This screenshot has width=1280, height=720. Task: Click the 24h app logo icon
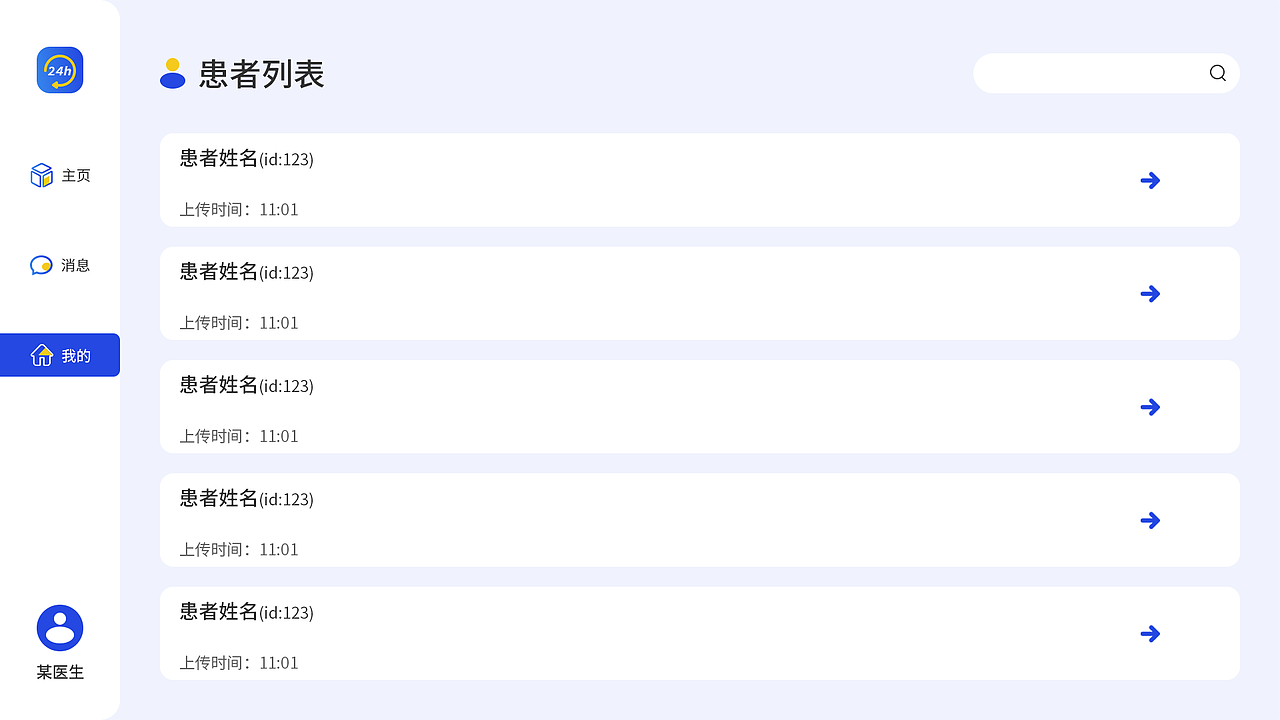click(59, 70)
